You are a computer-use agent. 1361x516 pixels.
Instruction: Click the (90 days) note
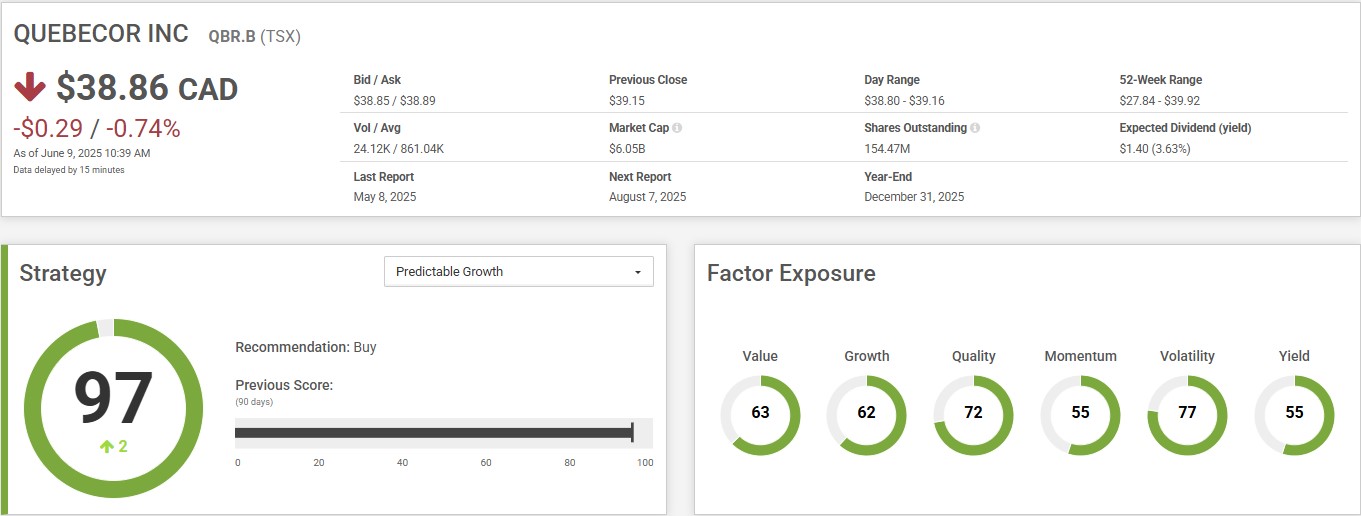point(254,402)
